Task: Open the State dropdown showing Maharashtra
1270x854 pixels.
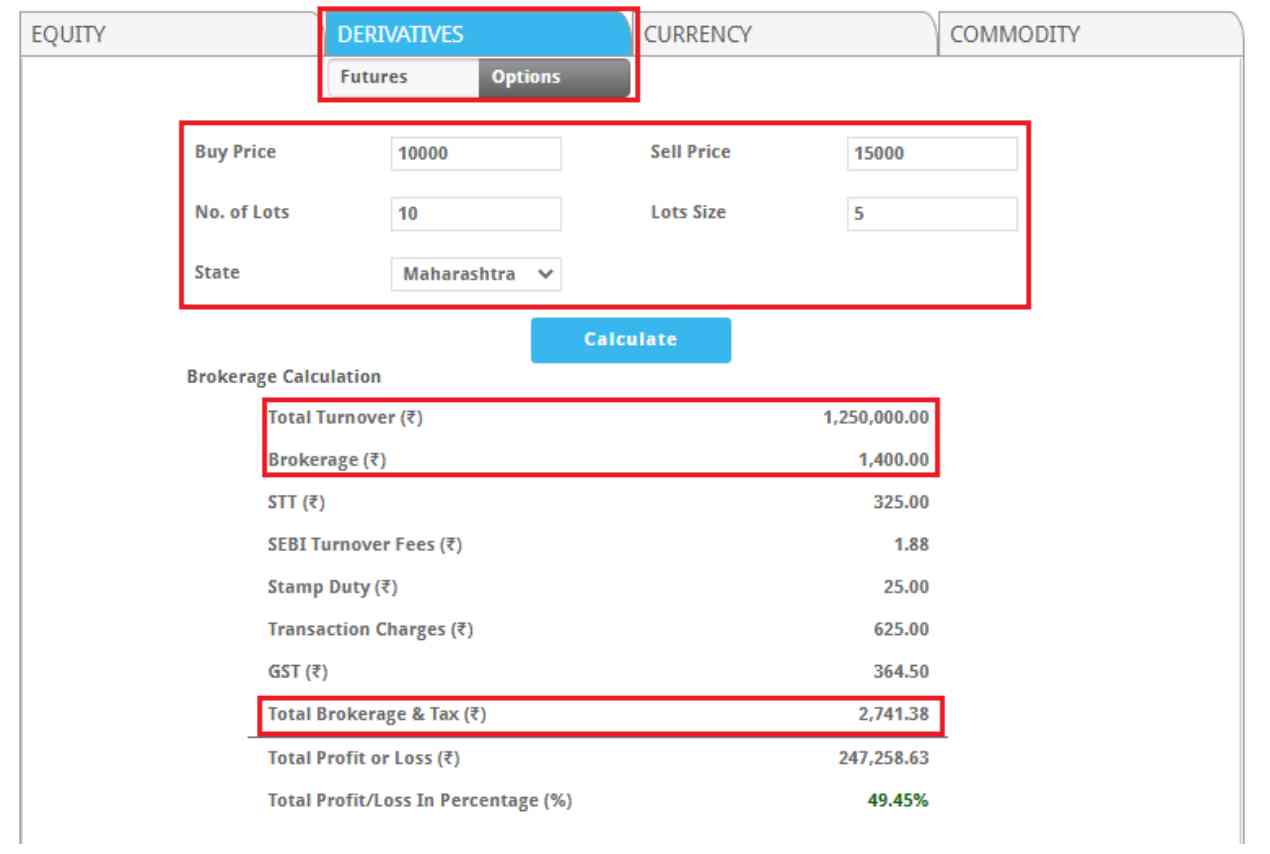Action: (x=476, y=273)
